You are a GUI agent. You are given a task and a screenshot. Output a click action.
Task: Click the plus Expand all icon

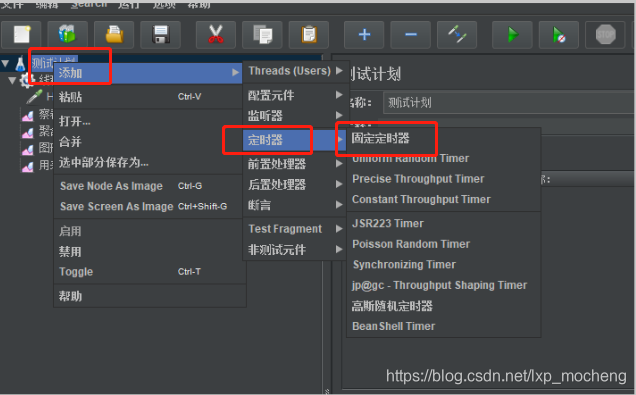coord(364,34)
